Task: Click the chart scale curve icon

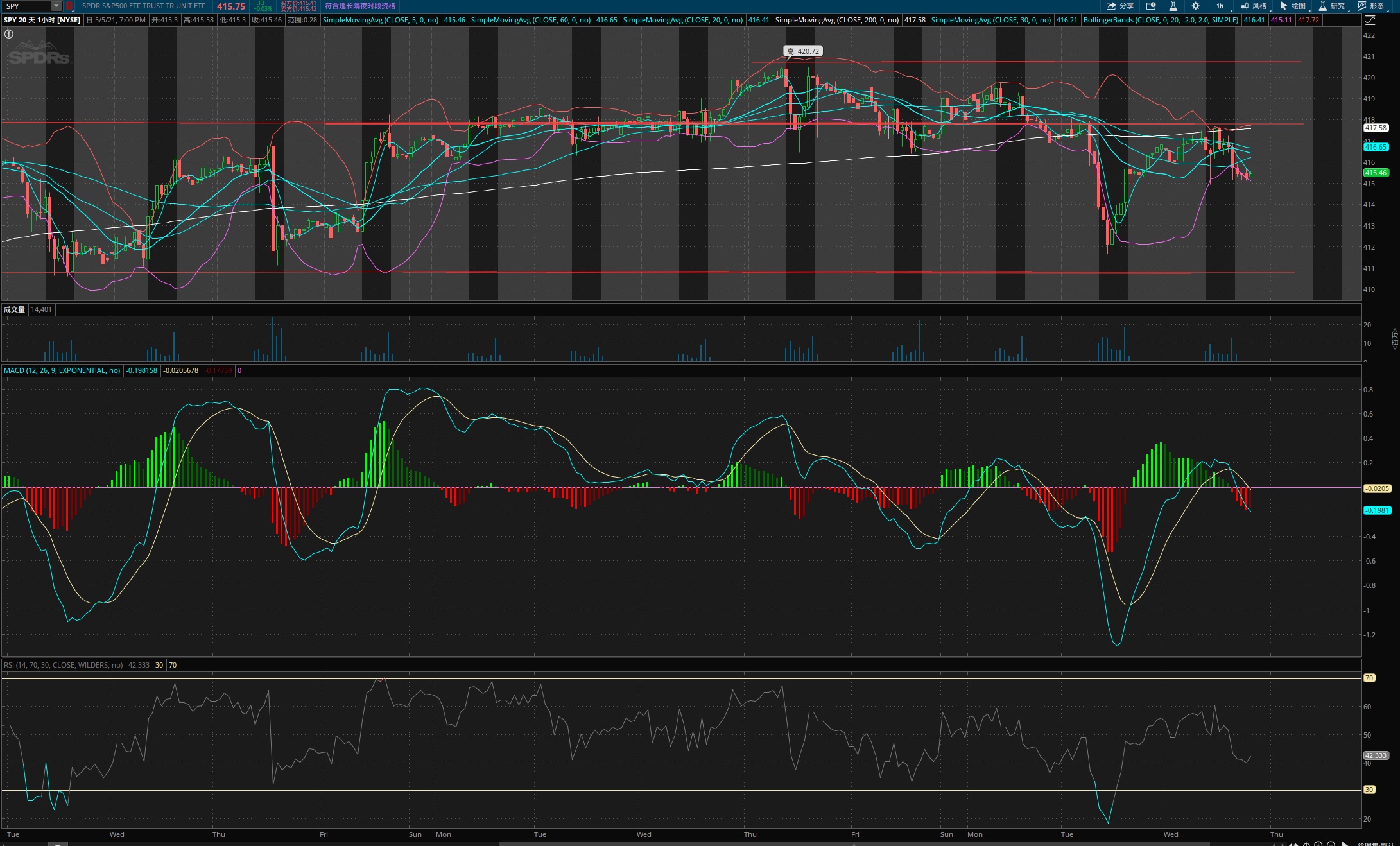Action: point(1369,20)
